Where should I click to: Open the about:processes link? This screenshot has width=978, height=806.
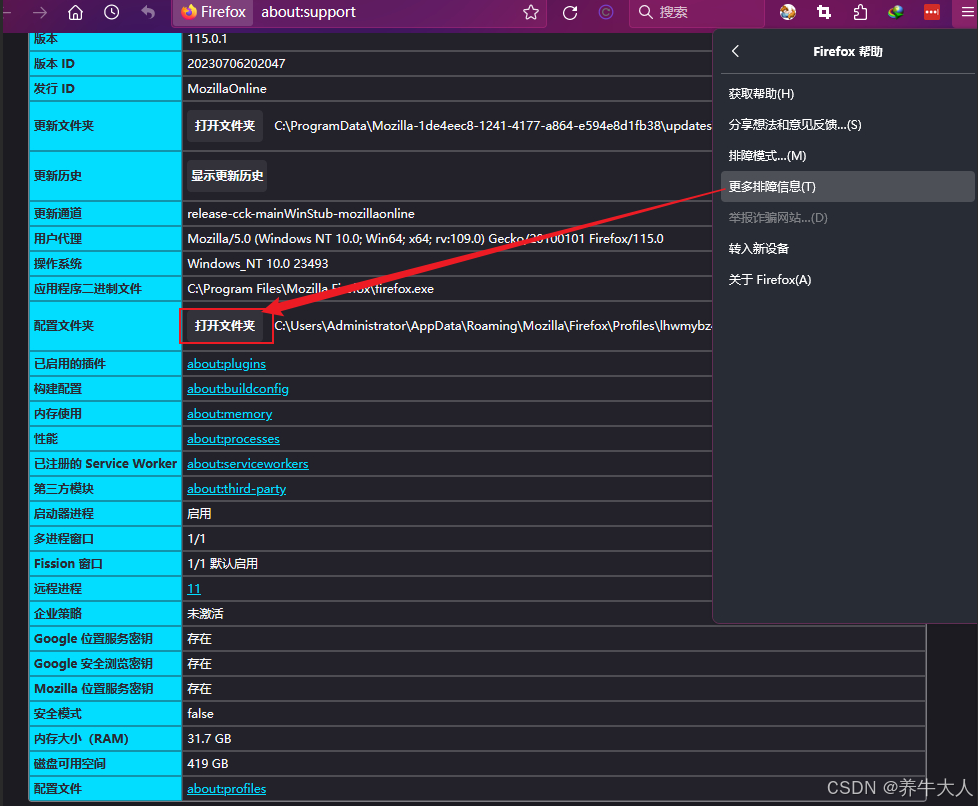(x=233, y=439)
